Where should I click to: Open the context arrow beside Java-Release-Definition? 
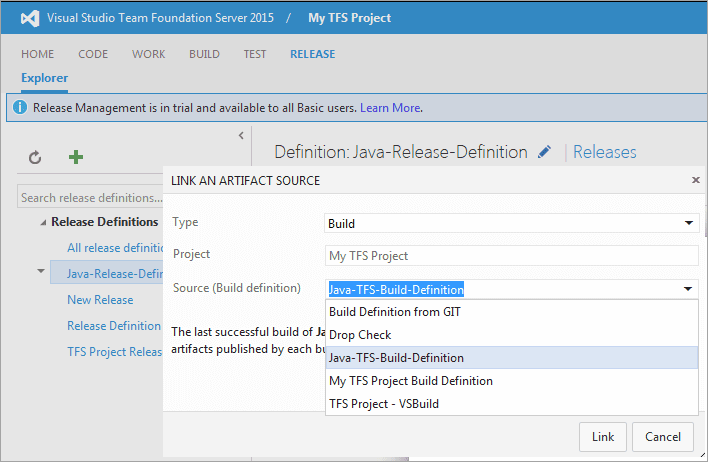(x=41, y=271)
